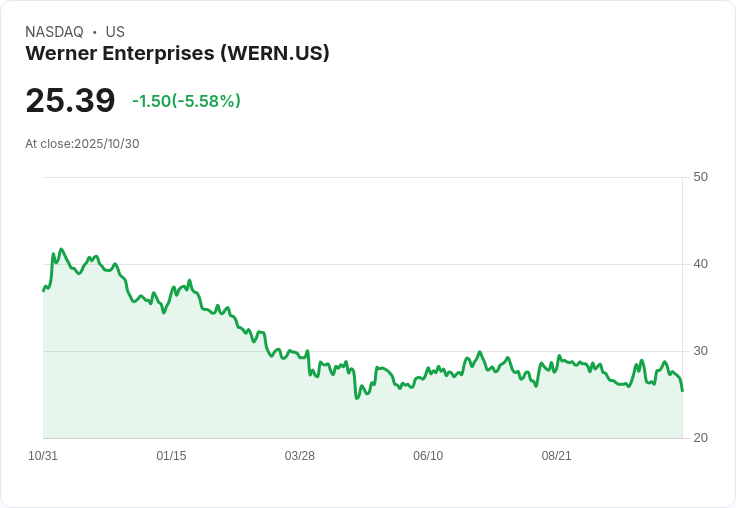Viewport: 736px width, 508px height.
Task: Click the US market label
Action: pyautogui.click(x=115, y=32)
